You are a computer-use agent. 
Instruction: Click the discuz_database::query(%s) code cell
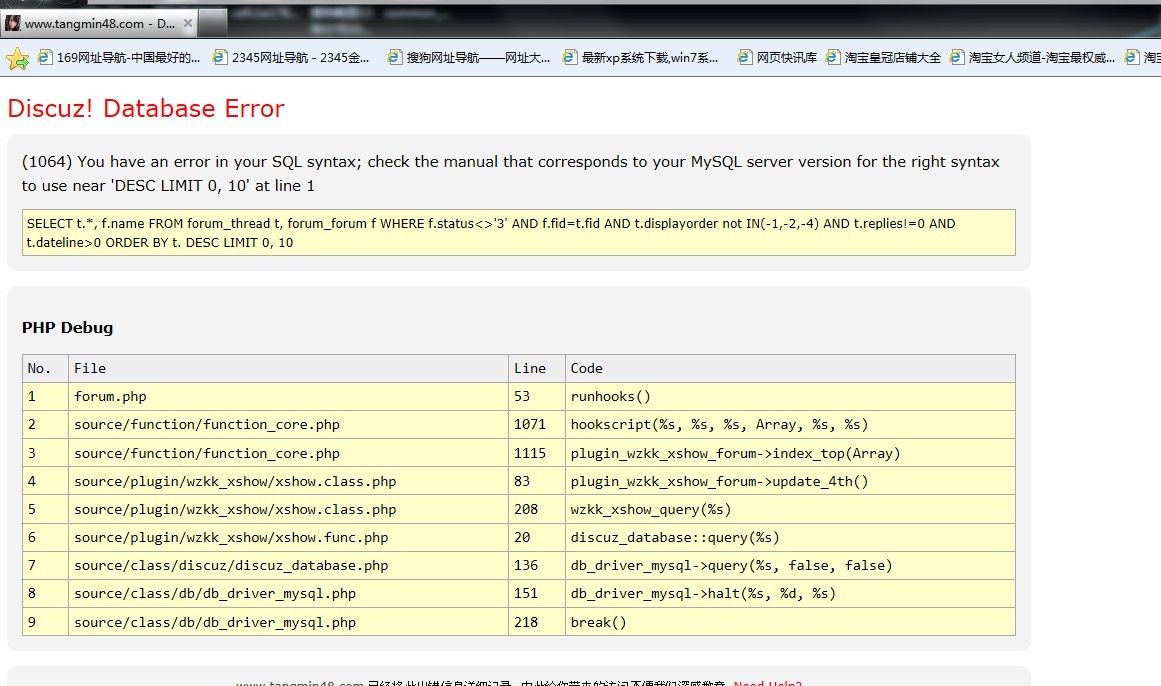pyautogui.click(x=790, y=538)
